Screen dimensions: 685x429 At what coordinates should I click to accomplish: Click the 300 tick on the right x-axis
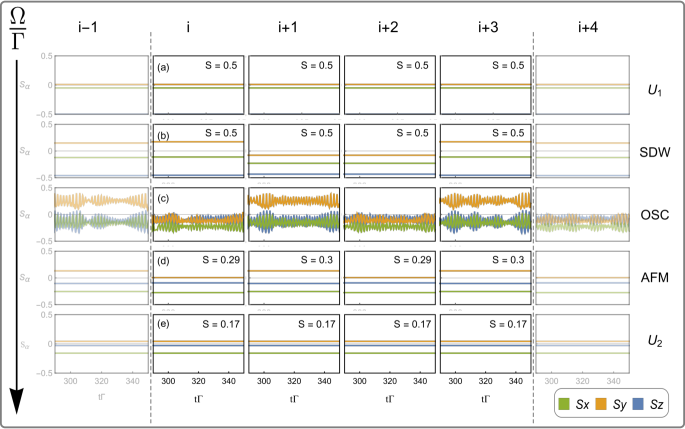(551, 381)
